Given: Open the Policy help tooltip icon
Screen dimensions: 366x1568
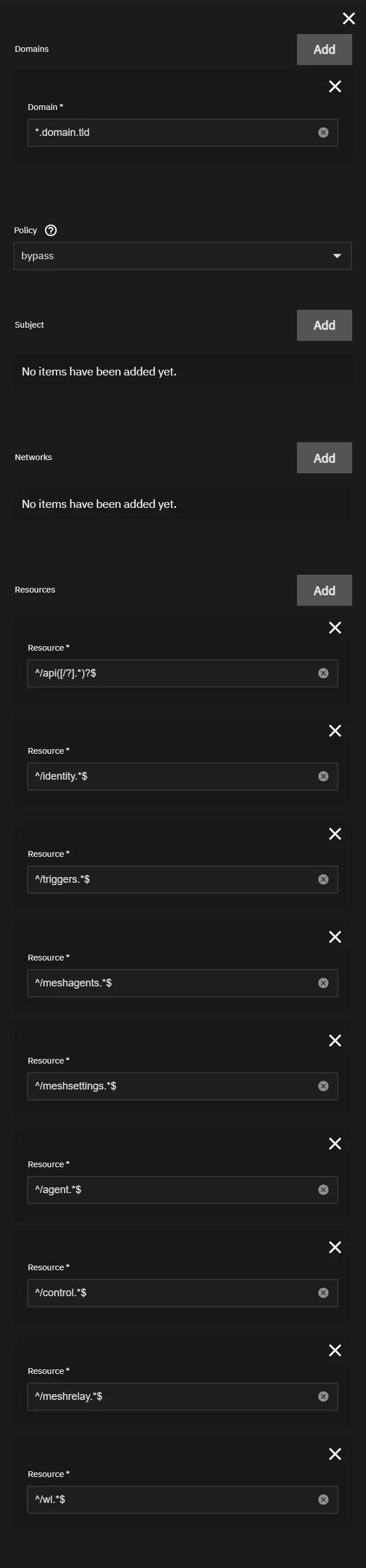Looking at the screenshot, I should pyautogui.click(x=51, y=230).
